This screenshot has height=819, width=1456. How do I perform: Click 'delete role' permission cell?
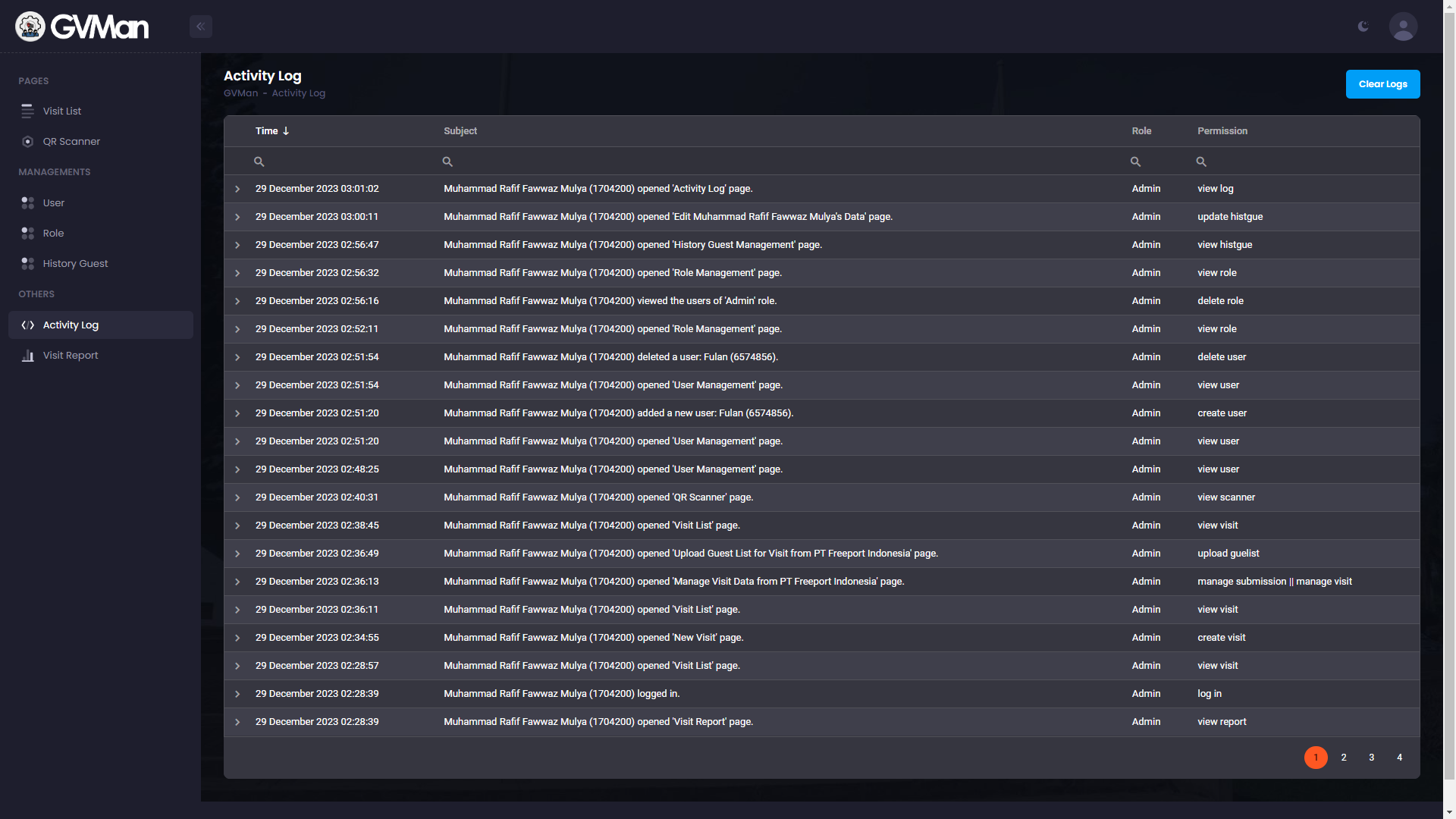click(1220, 301)
